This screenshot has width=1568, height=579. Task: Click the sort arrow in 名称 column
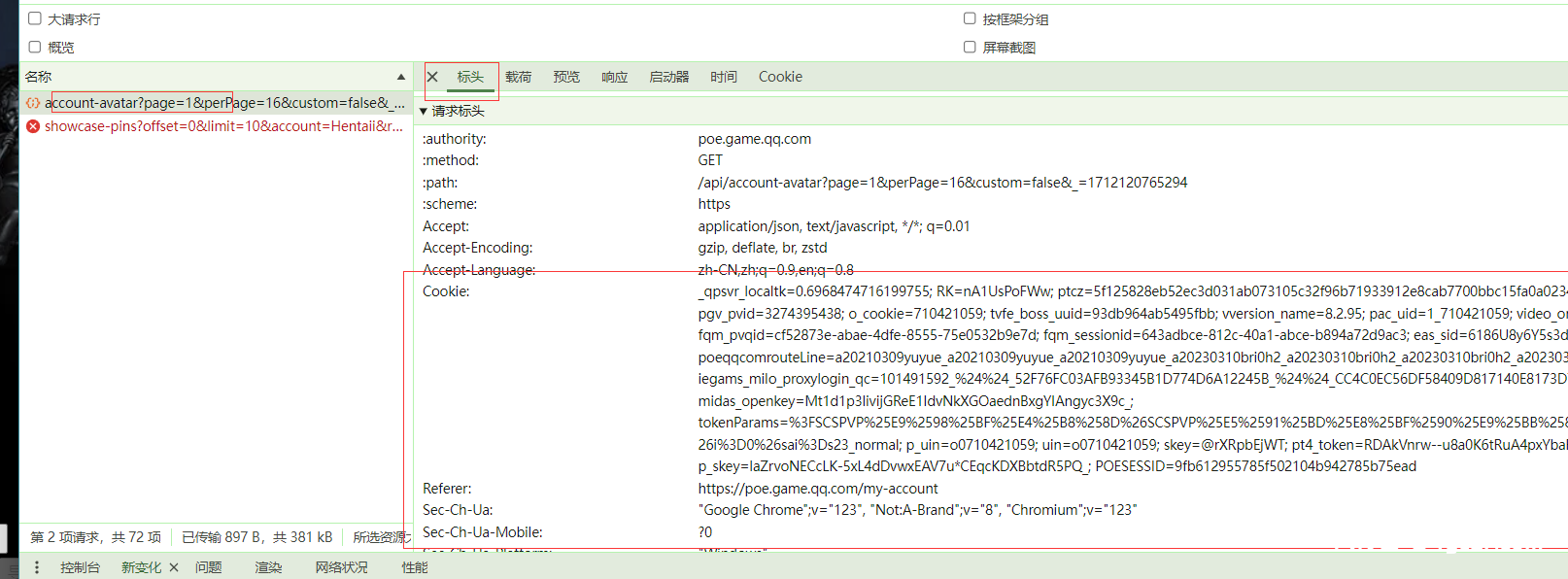[x=400, y=77]
